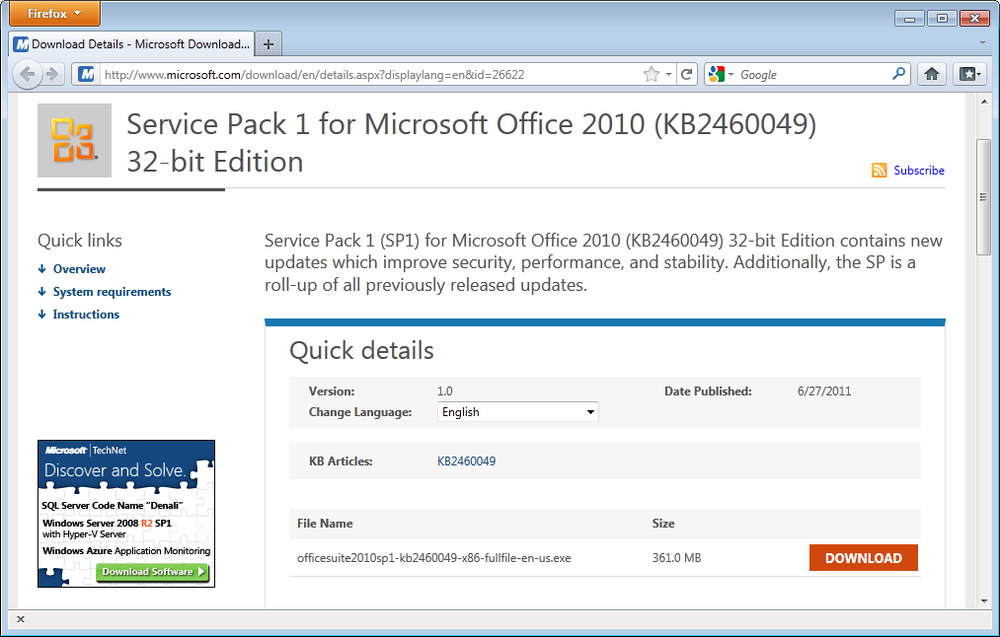The width and height of the screenshot is (1000, 637).
Task: Open the Firefox application menu
Action: coord(55,13)
